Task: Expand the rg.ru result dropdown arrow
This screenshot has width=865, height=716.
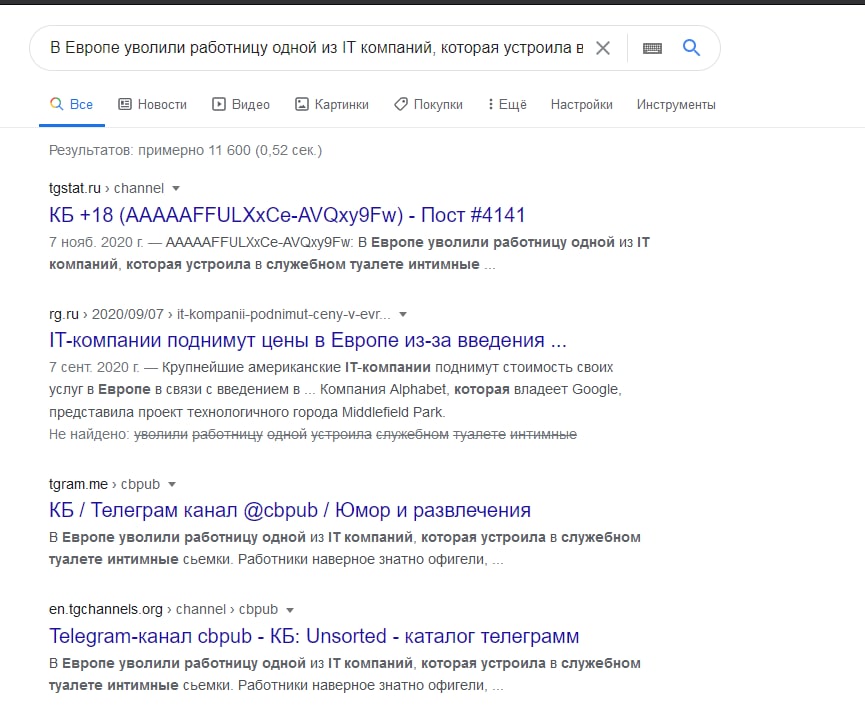Action: pos(403,314)
